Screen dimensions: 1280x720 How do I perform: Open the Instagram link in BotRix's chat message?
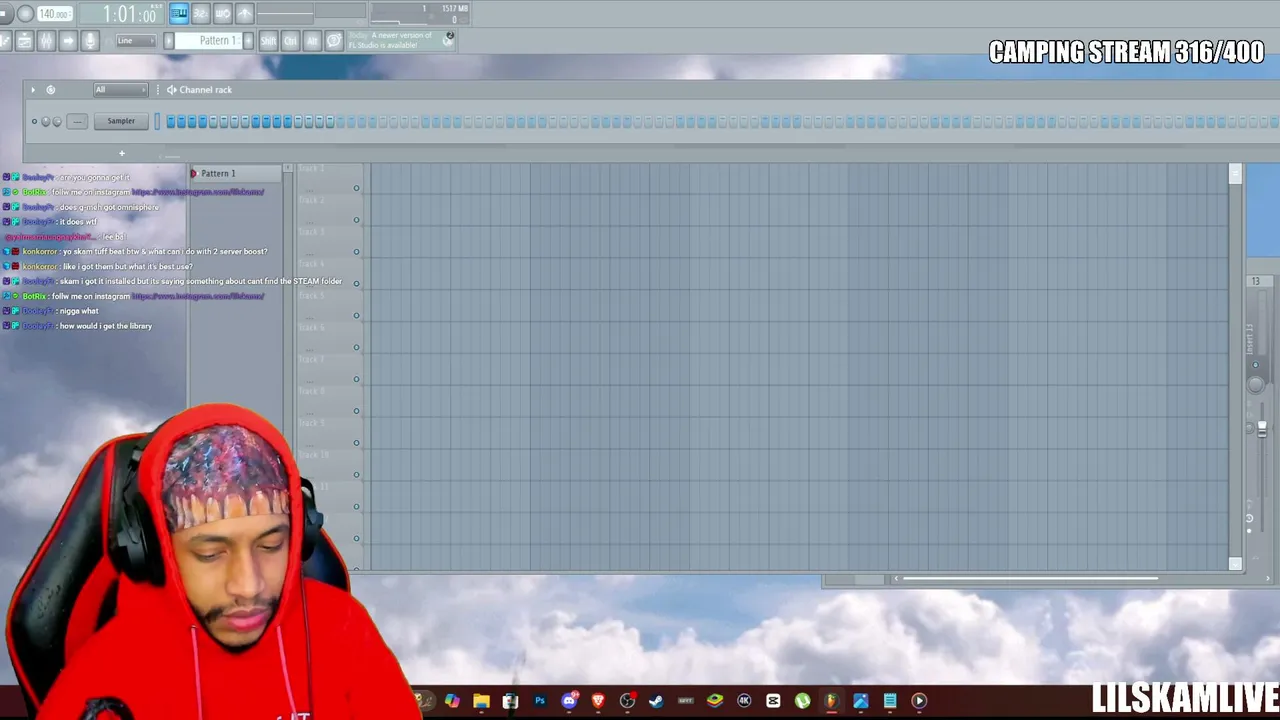[x=198, y=192]
